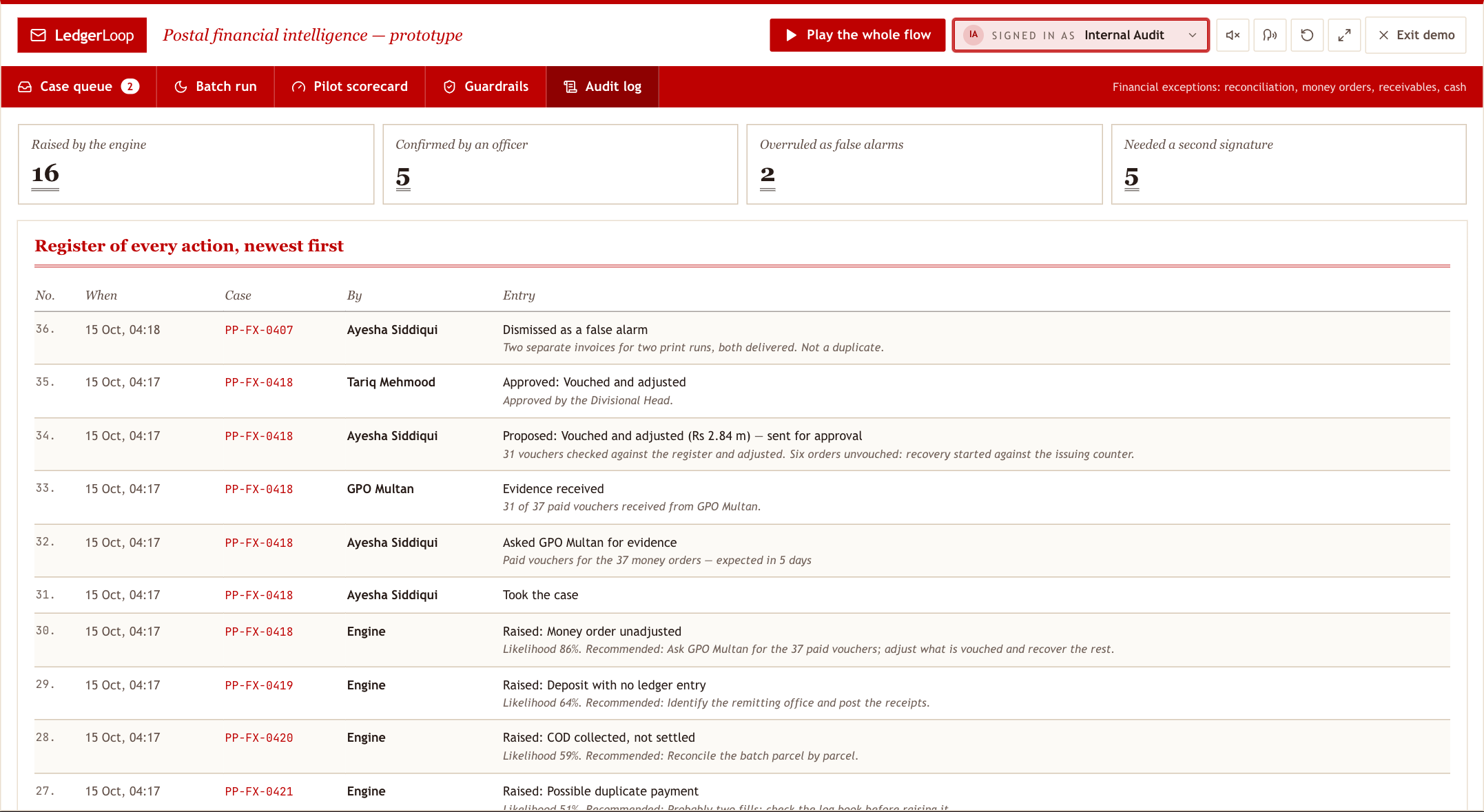Click the restart demo icon
Viewport: 1484px width, 812px height.
point(1307,35)
